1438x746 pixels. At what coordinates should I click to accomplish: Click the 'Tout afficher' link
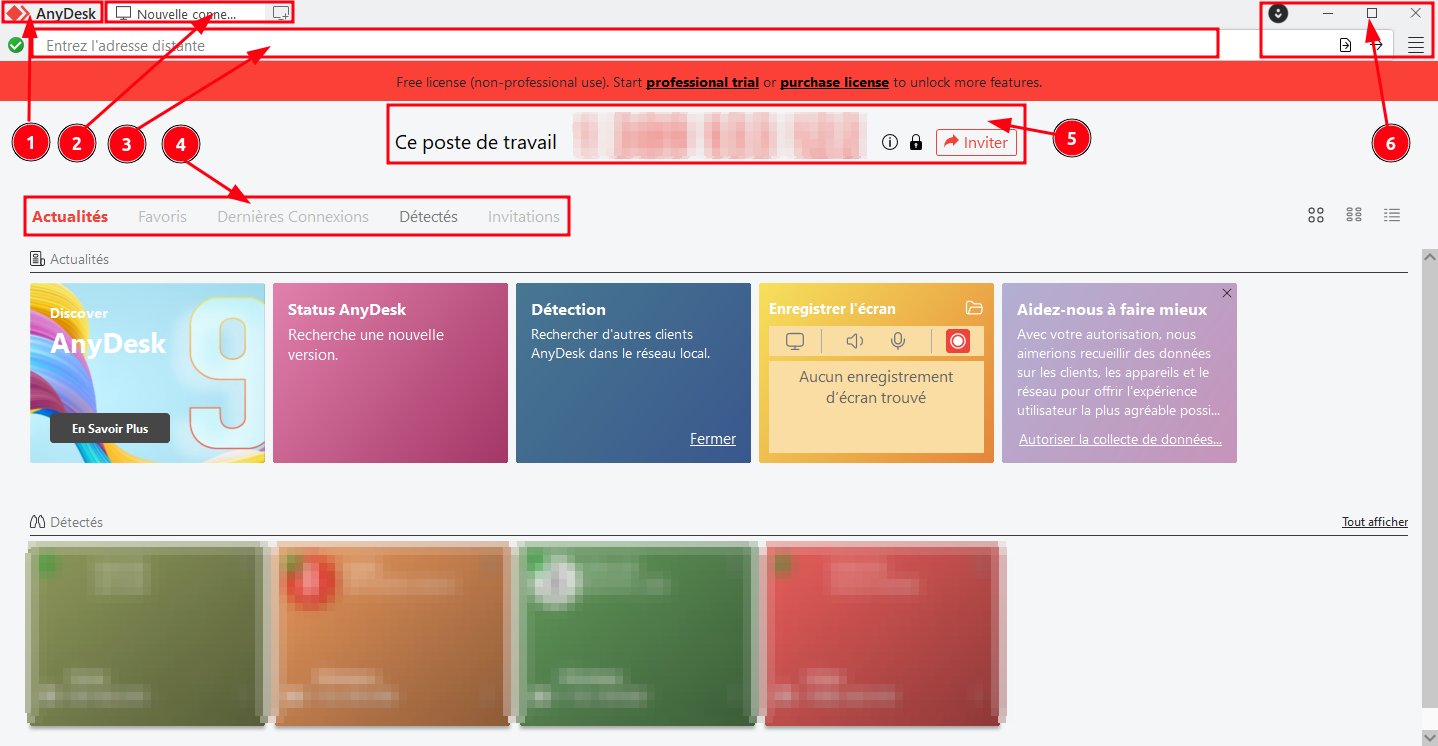(x=1375, y=522)
